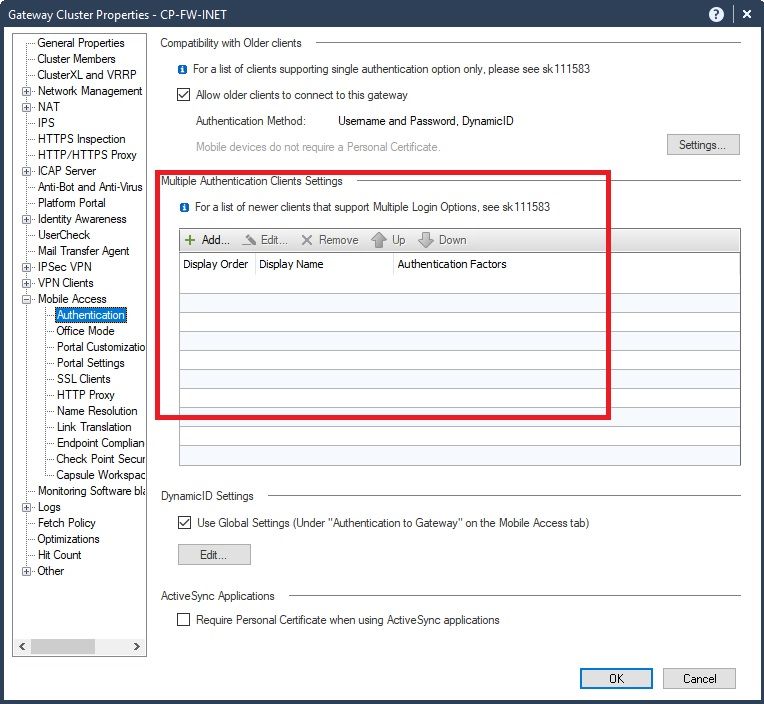Open Capsule Workspace page
The width and height of the screenshot is (764, 704).
click(x=101, y=475)
